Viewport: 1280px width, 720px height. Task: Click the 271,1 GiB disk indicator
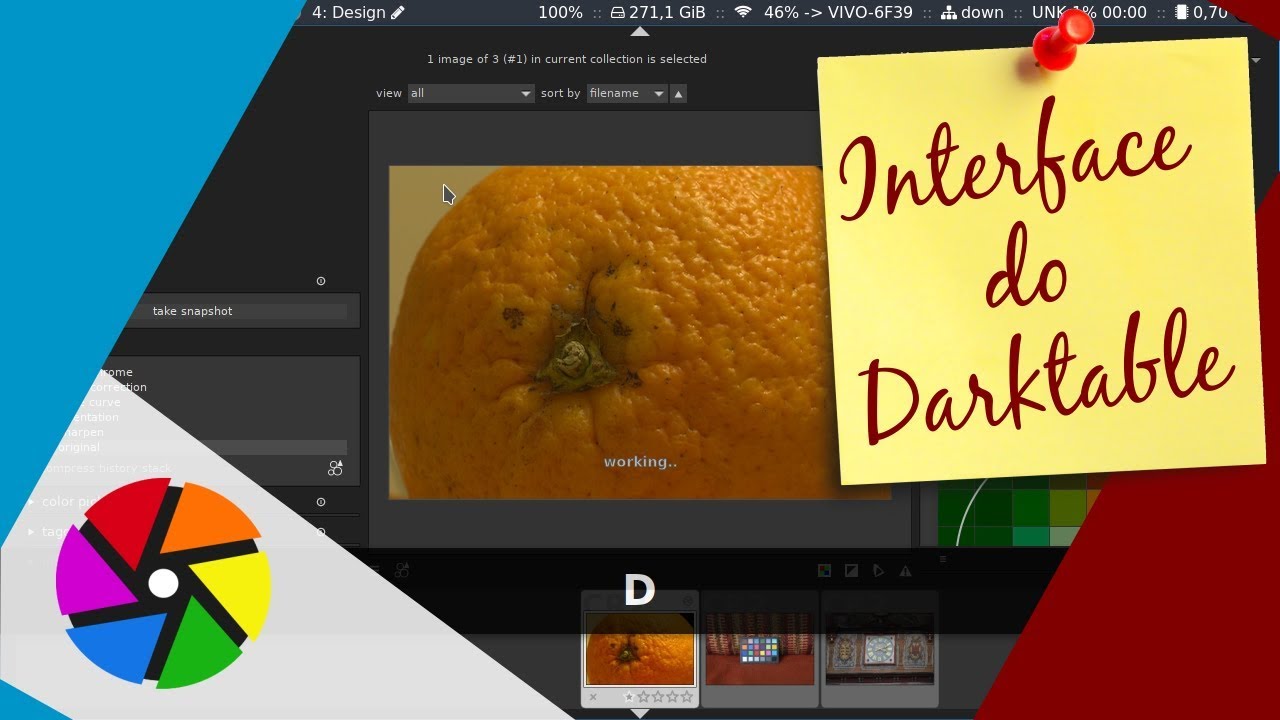click(x=657, y=12)
